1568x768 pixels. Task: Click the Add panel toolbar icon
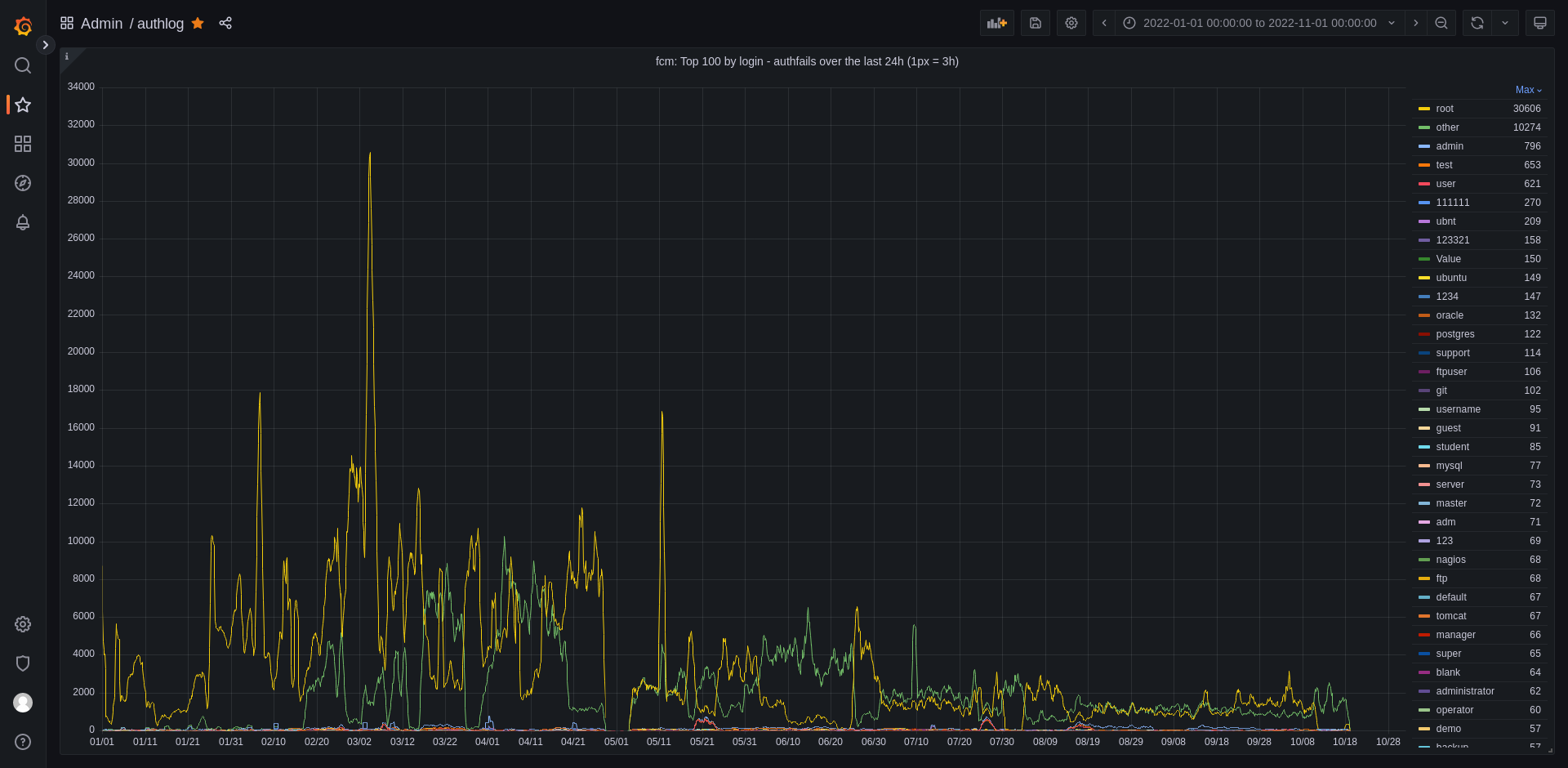(996, 23)
